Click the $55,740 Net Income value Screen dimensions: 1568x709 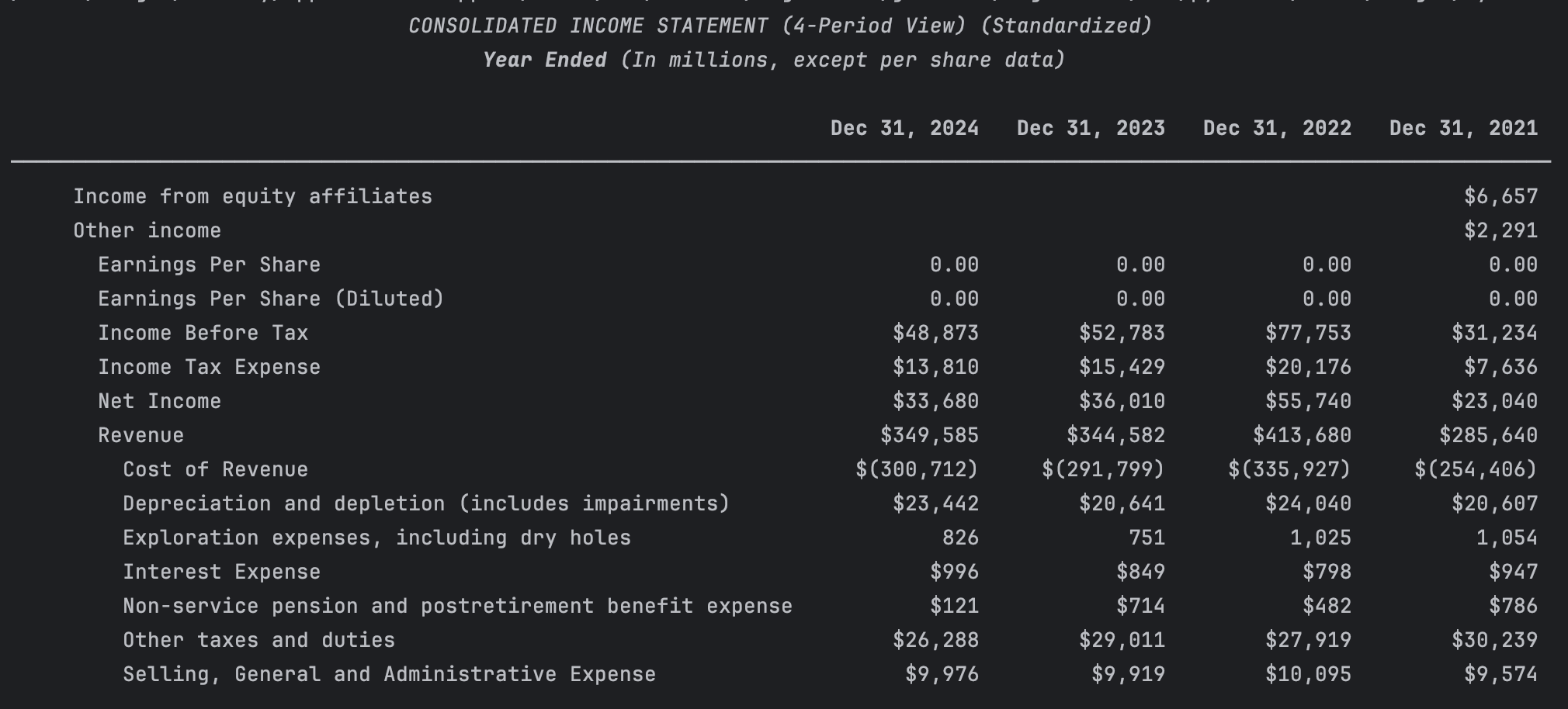pos(1309,401)
